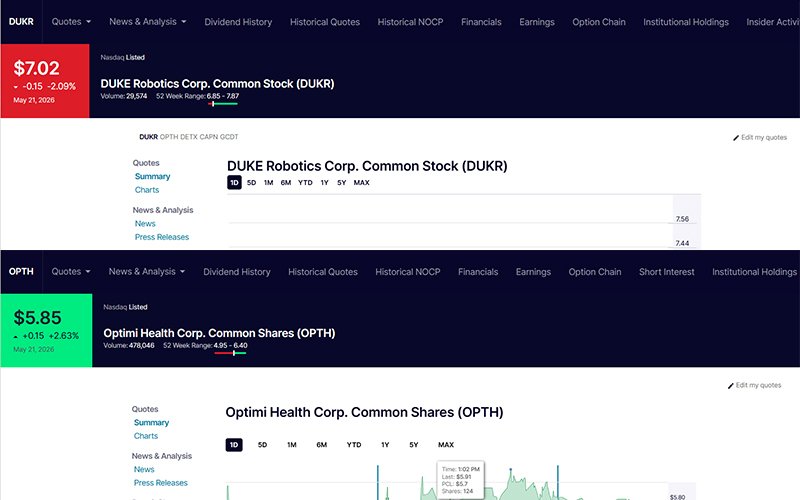The width and height of the screenshot is (800, 500).
Task: Open Financials in OPTH nav bar
Action: (478, 272)
